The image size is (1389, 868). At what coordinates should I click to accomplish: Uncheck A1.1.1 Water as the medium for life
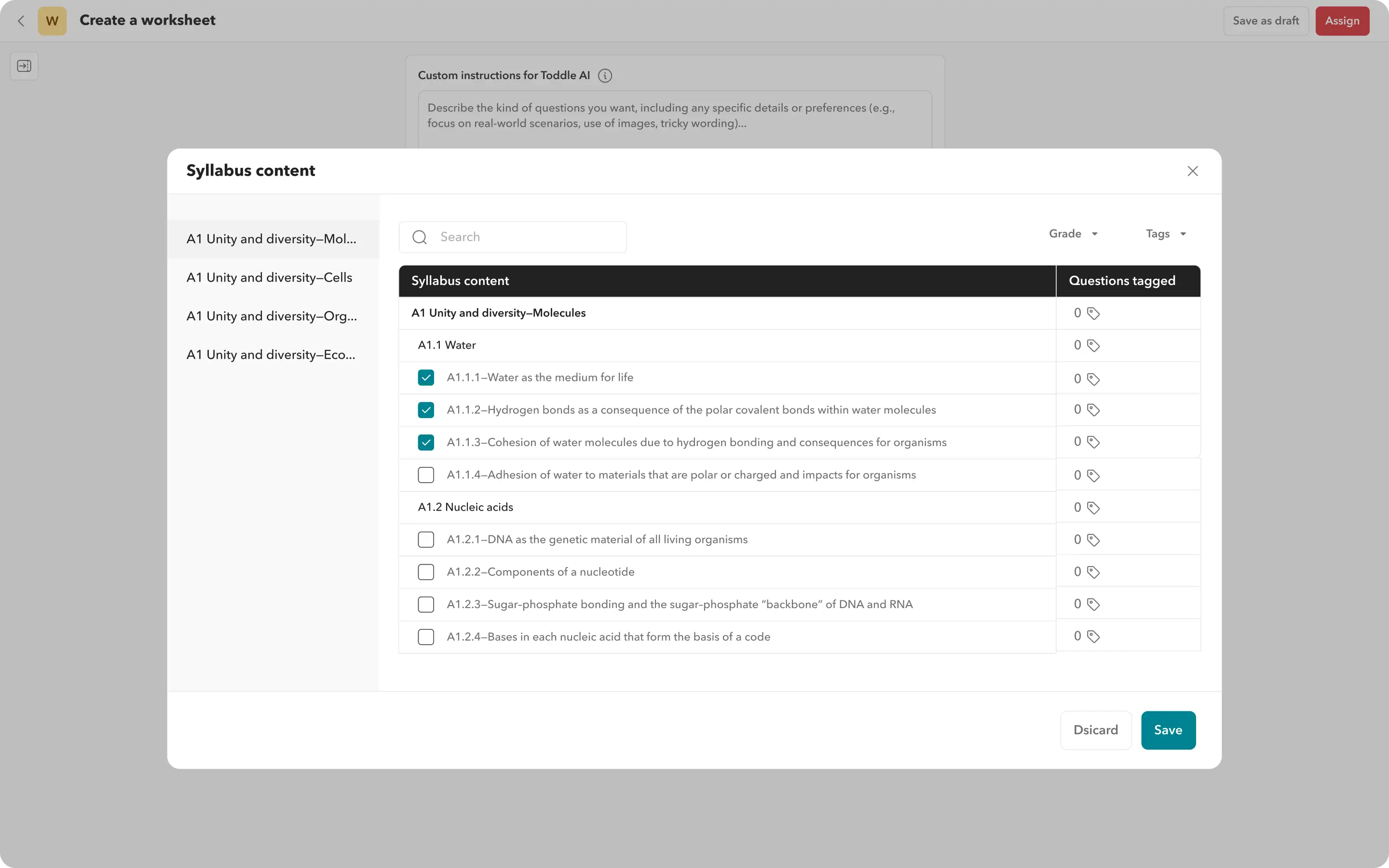[426, 378]
